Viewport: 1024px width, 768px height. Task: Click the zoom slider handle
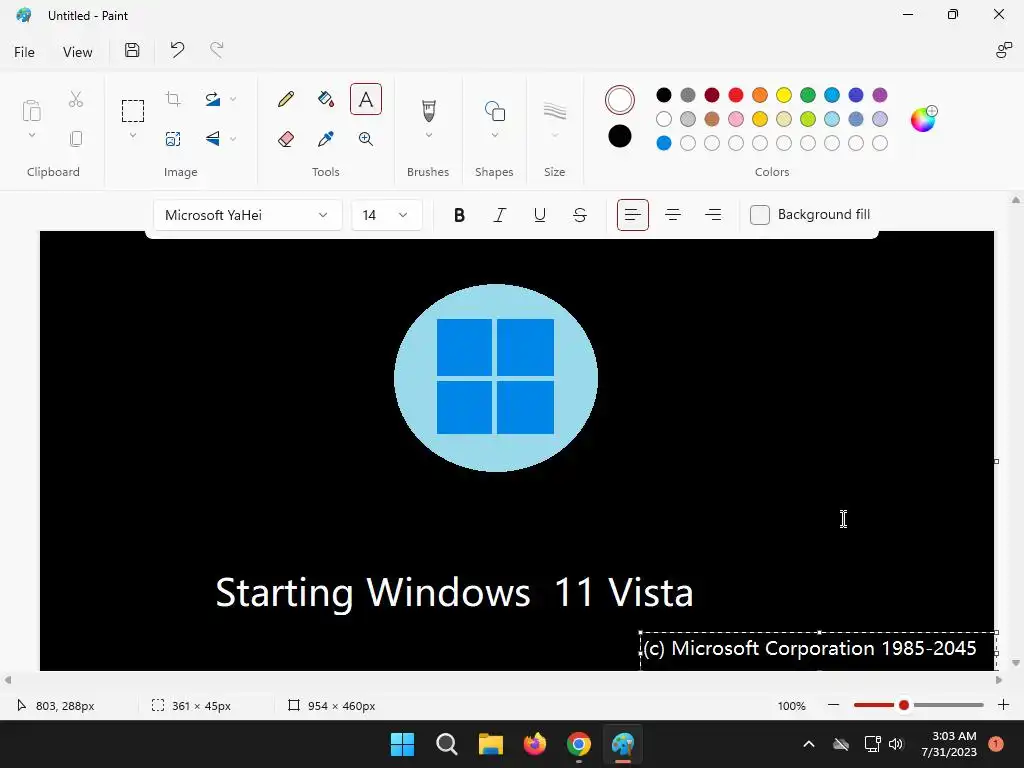point(904,705)
